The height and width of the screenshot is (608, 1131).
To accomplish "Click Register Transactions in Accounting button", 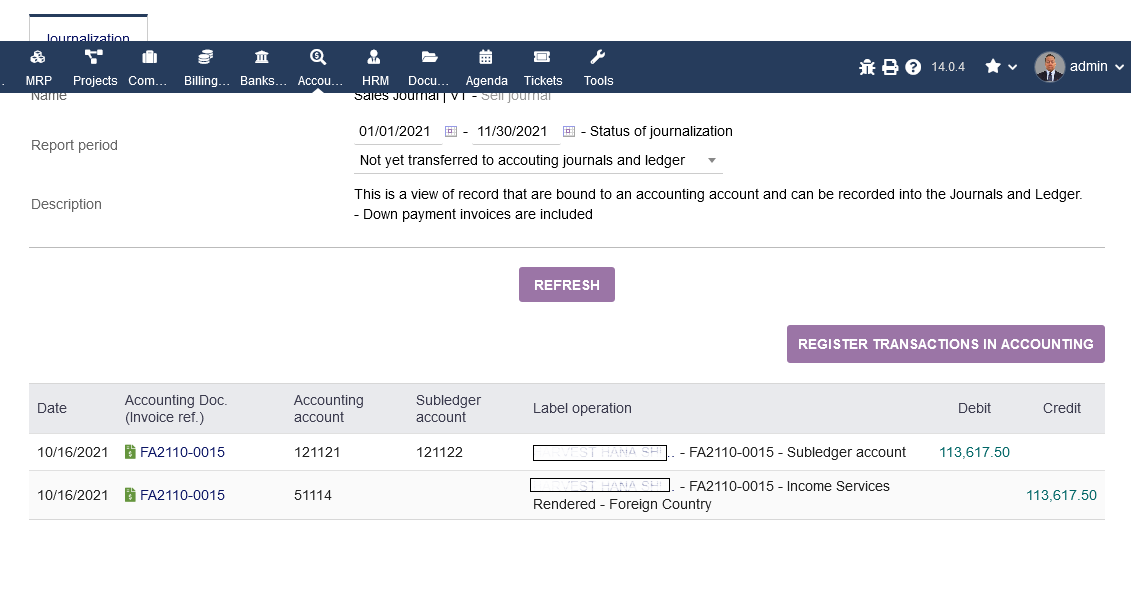I will tap(945, 344).
